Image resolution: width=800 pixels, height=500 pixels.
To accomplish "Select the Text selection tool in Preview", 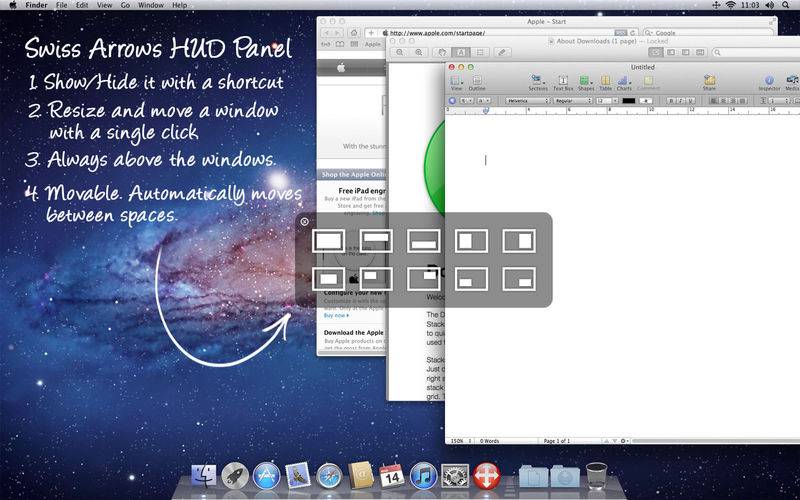I will pyautogui.click(x=461, y=53).
